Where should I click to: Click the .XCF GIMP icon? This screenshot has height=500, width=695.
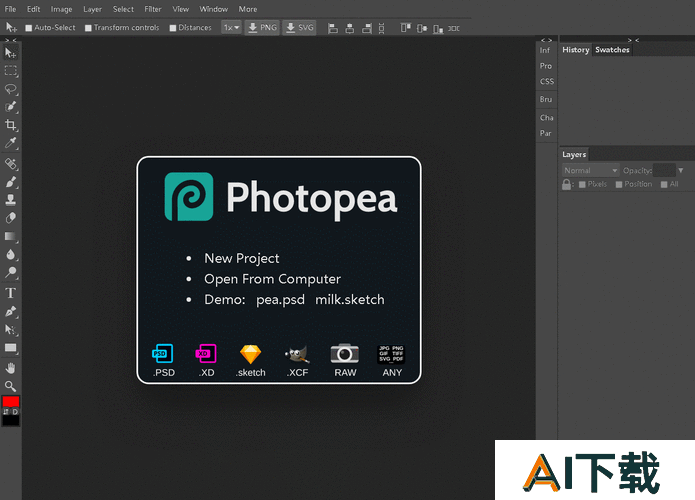297,354
